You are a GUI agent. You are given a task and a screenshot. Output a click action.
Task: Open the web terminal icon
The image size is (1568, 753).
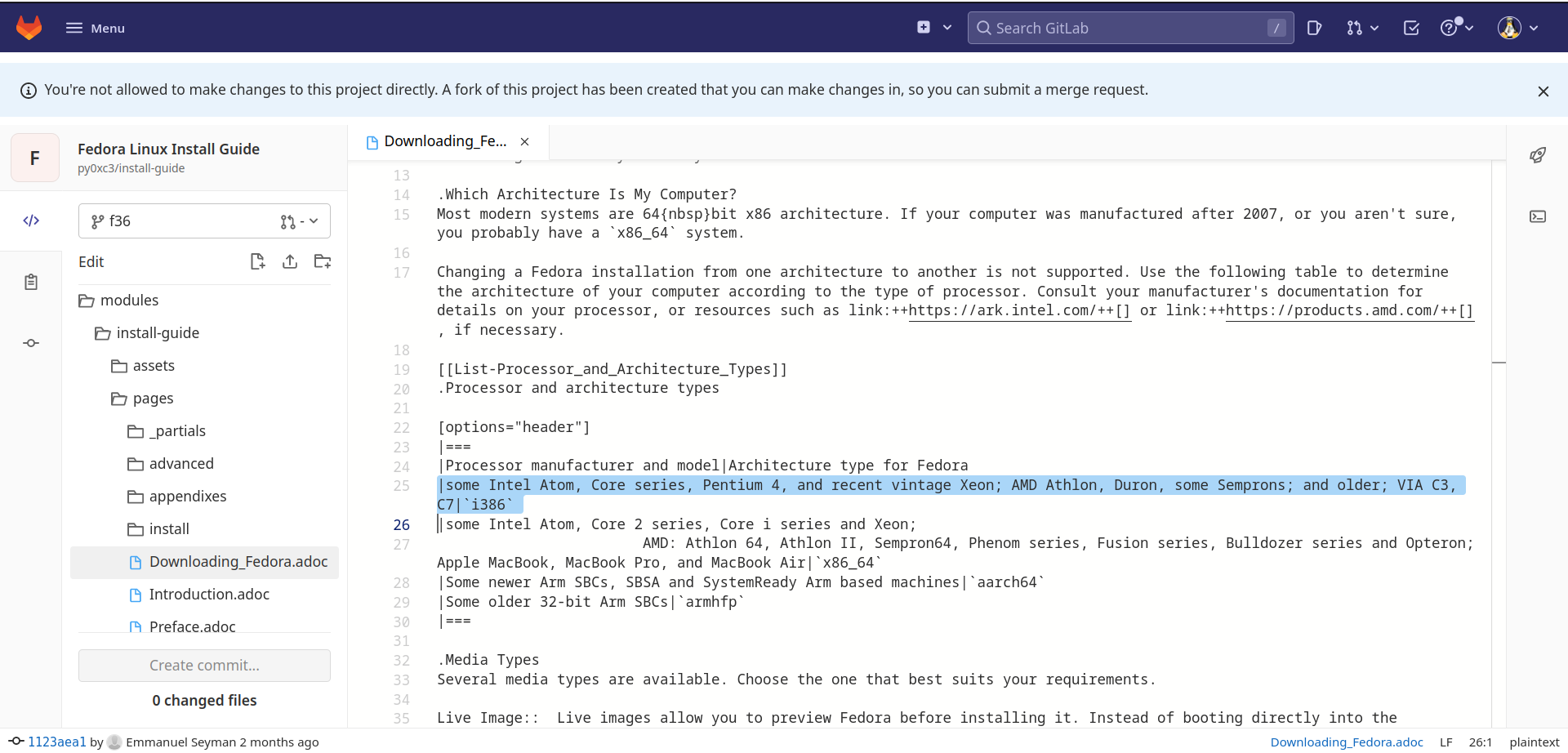(1538, 216)
